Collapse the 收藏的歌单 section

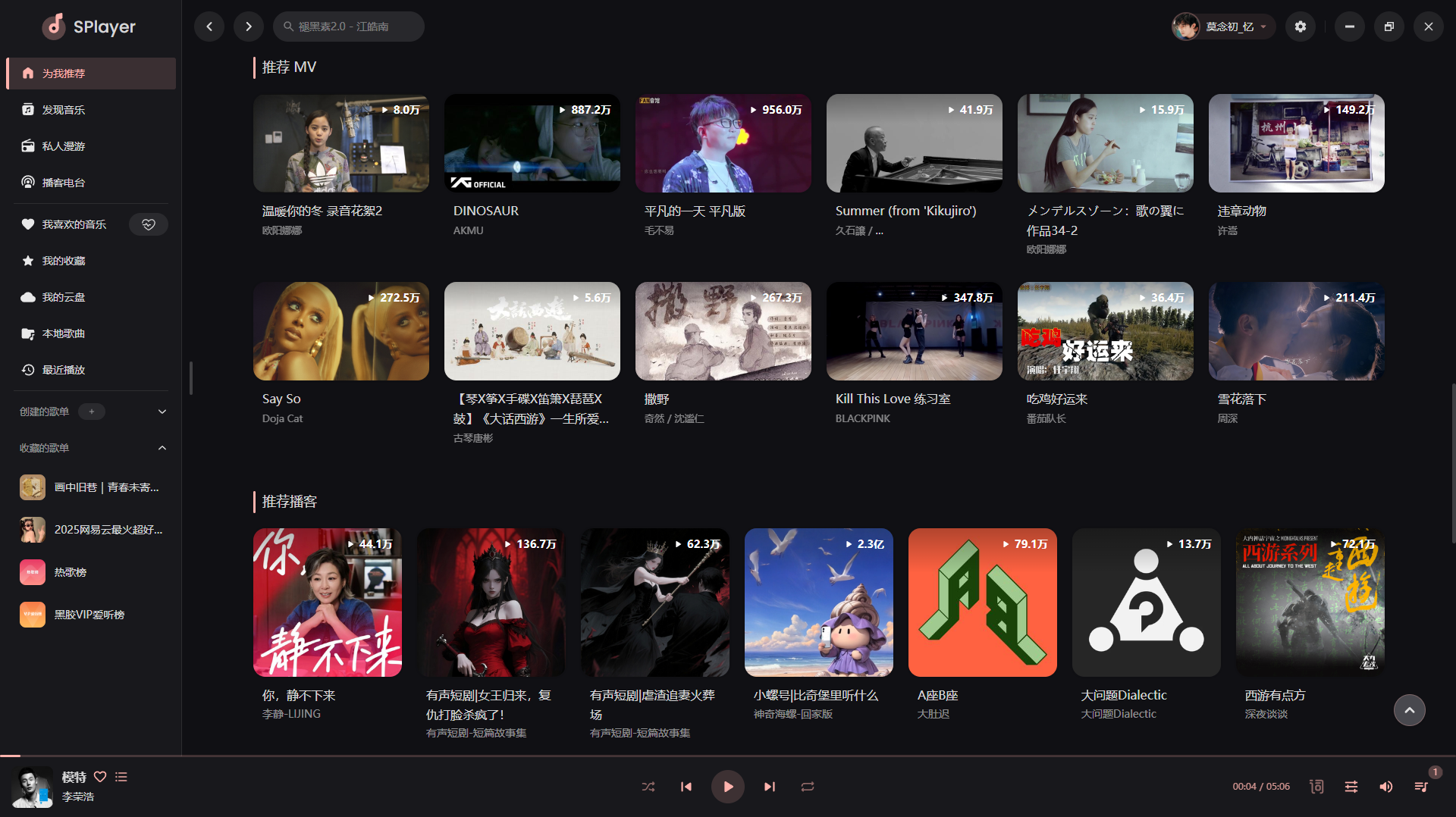pyautogui.click(x=162, y=448)
